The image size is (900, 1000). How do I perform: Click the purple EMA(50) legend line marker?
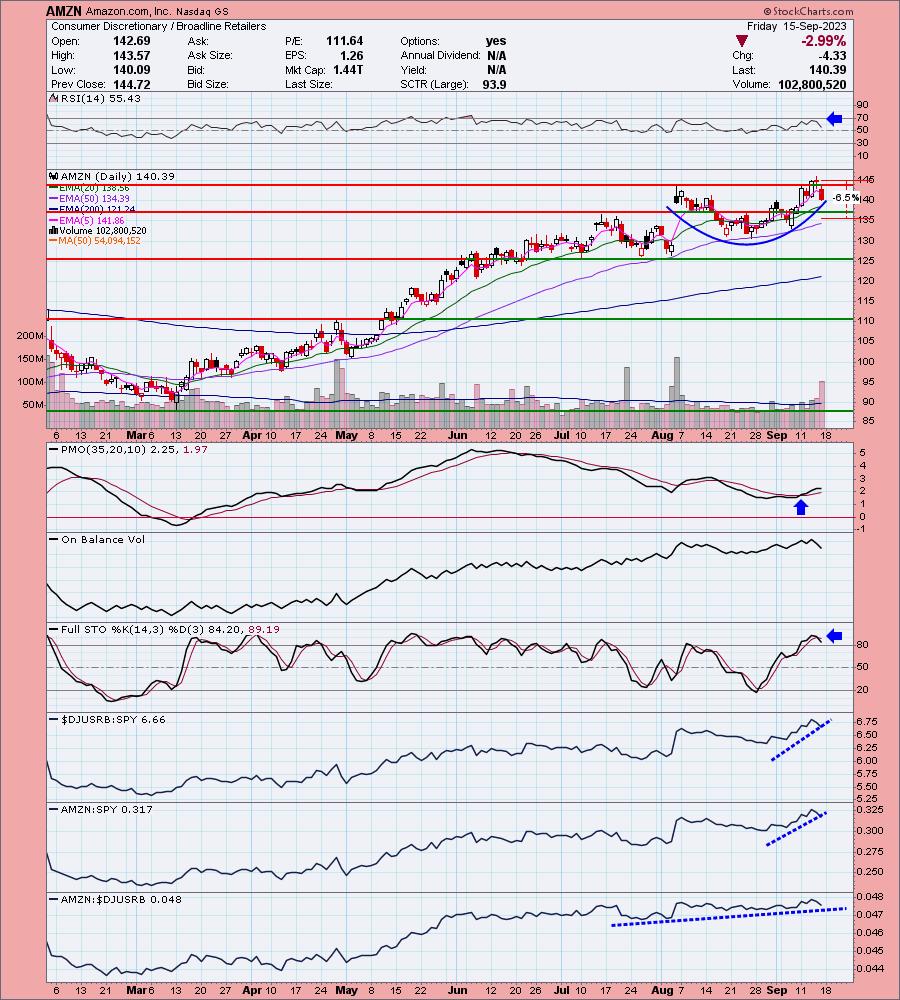tap(54, 199)
